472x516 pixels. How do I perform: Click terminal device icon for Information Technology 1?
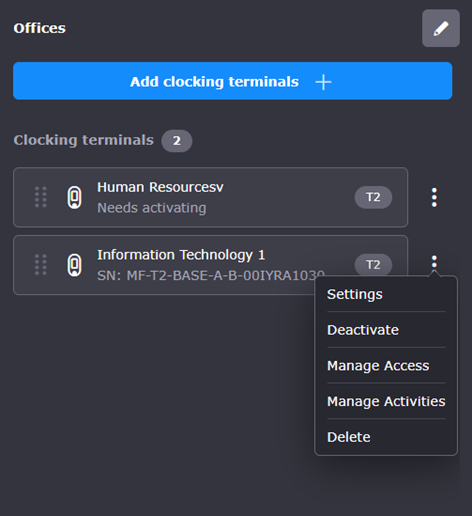click(x=74, y=265)
